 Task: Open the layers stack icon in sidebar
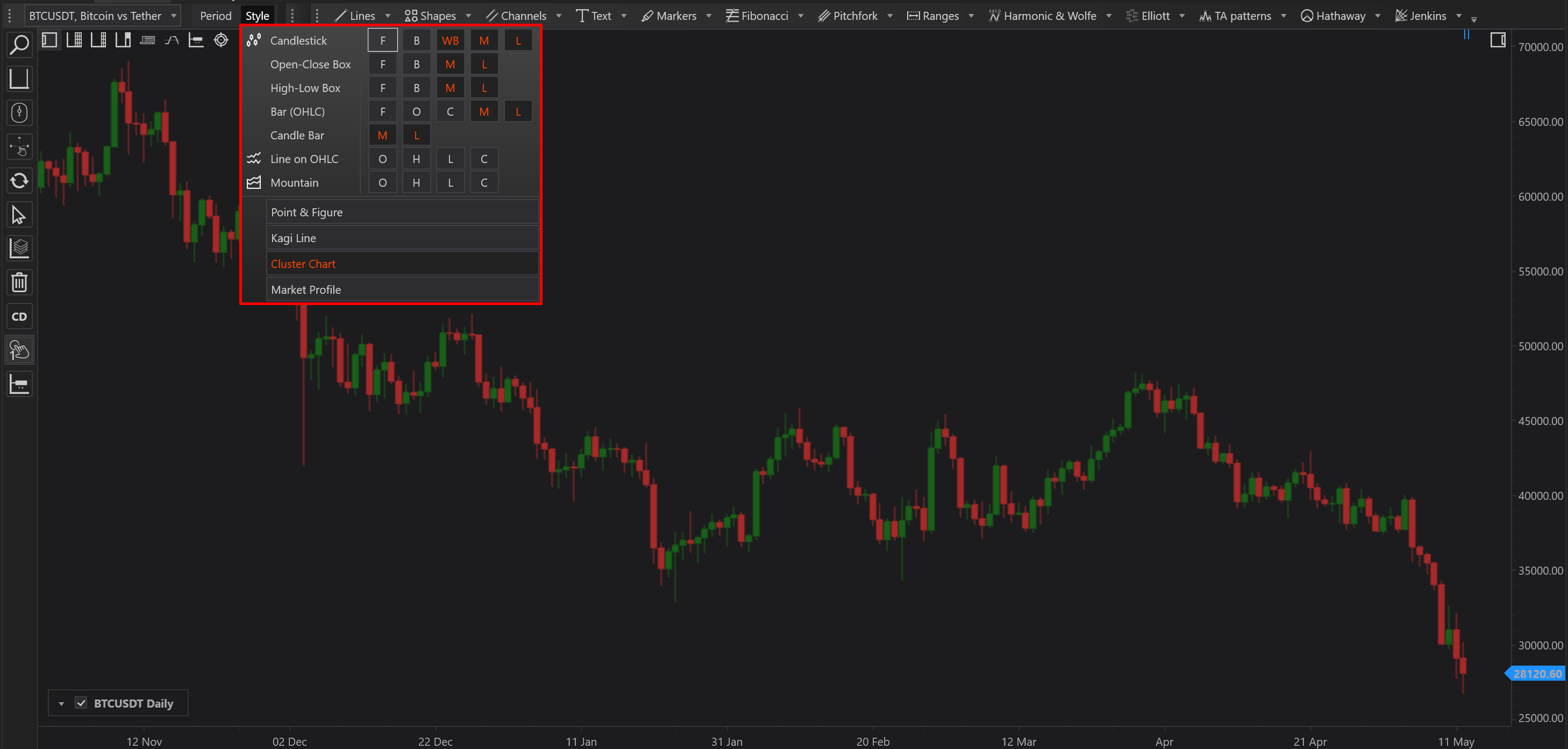pos(19,248)
